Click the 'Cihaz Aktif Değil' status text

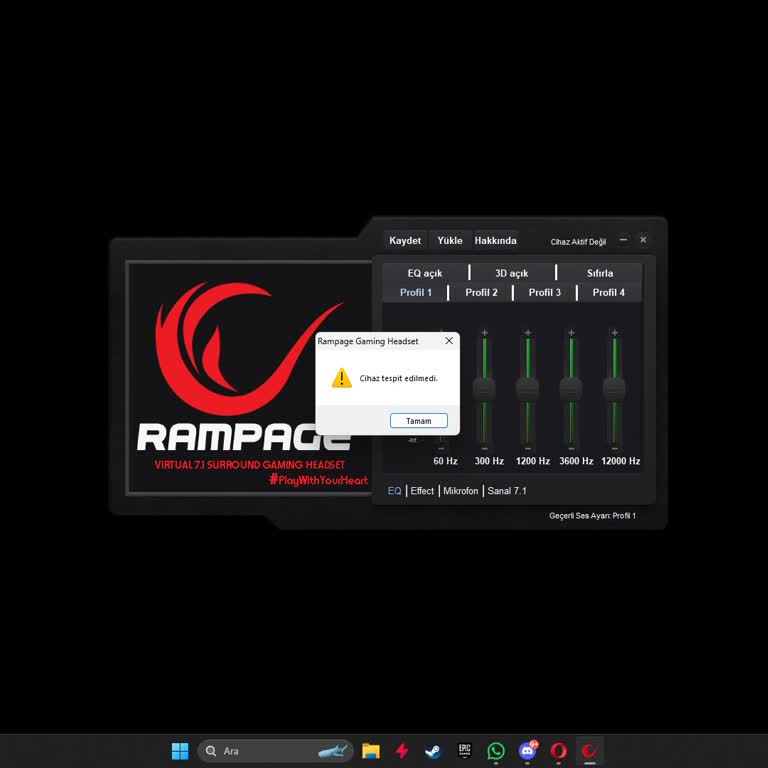578,242
